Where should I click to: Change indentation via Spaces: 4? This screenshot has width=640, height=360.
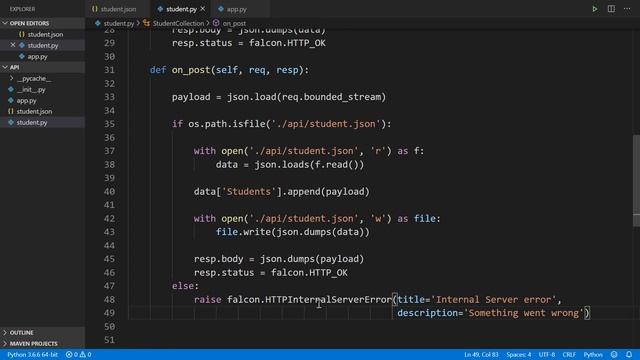(519, 355)
